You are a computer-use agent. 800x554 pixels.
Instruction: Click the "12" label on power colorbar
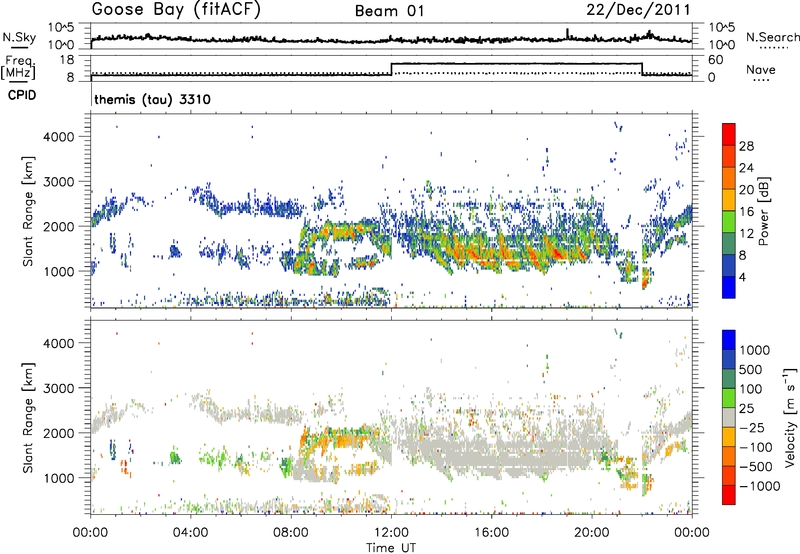pos(746,234)
